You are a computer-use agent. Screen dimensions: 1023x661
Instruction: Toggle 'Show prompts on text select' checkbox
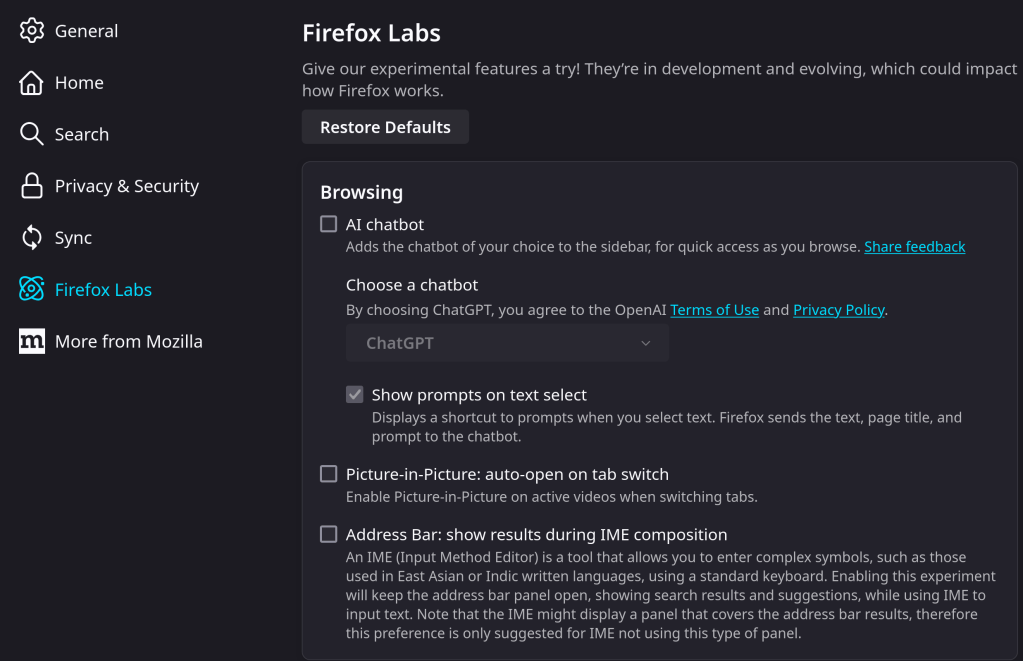click(355, 394)
